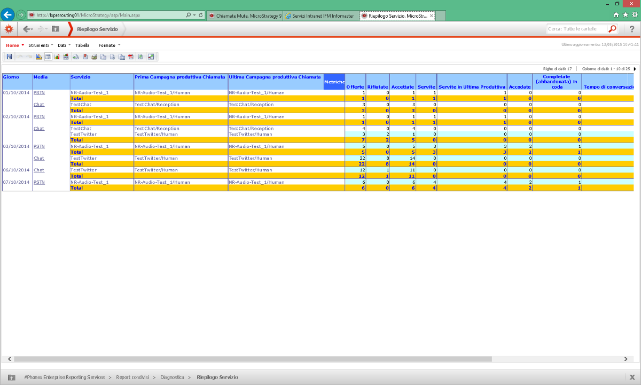
Task: Click the red PDF export toolbar icon
Action: (131, 57)
